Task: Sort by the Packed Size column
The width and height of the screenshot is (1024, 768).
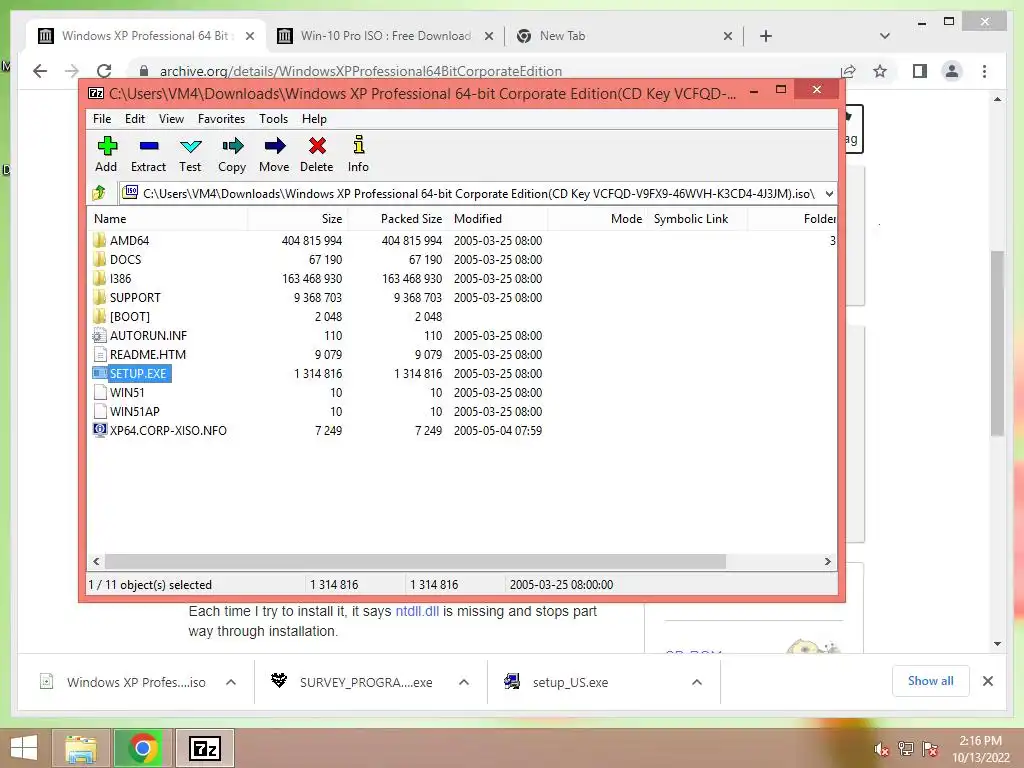Action: (397, 219)
